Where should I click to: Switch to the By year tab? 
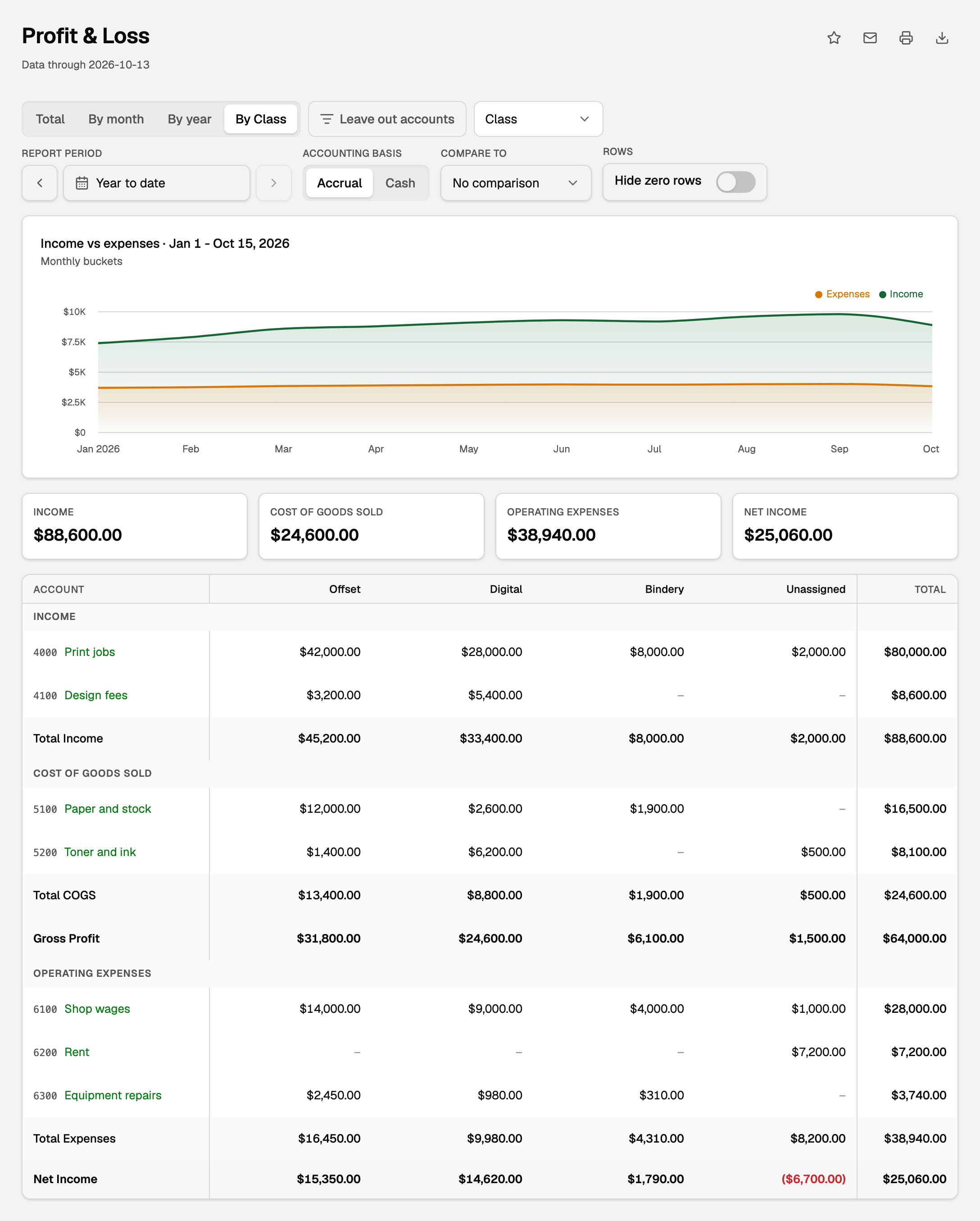[x=189, y=119]
